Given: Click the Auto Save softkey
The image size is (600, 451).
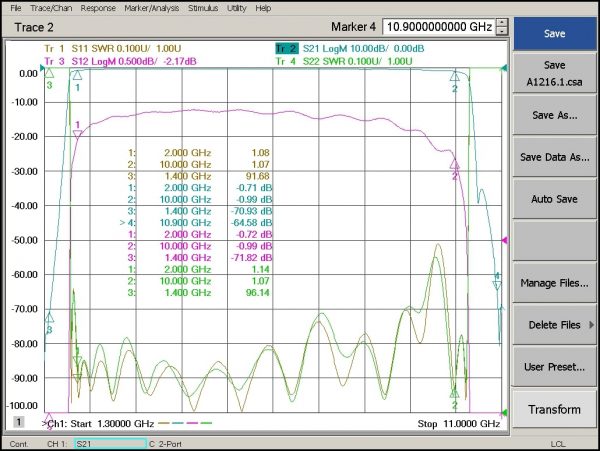Looking at the screenshot, I should (554, 199).
